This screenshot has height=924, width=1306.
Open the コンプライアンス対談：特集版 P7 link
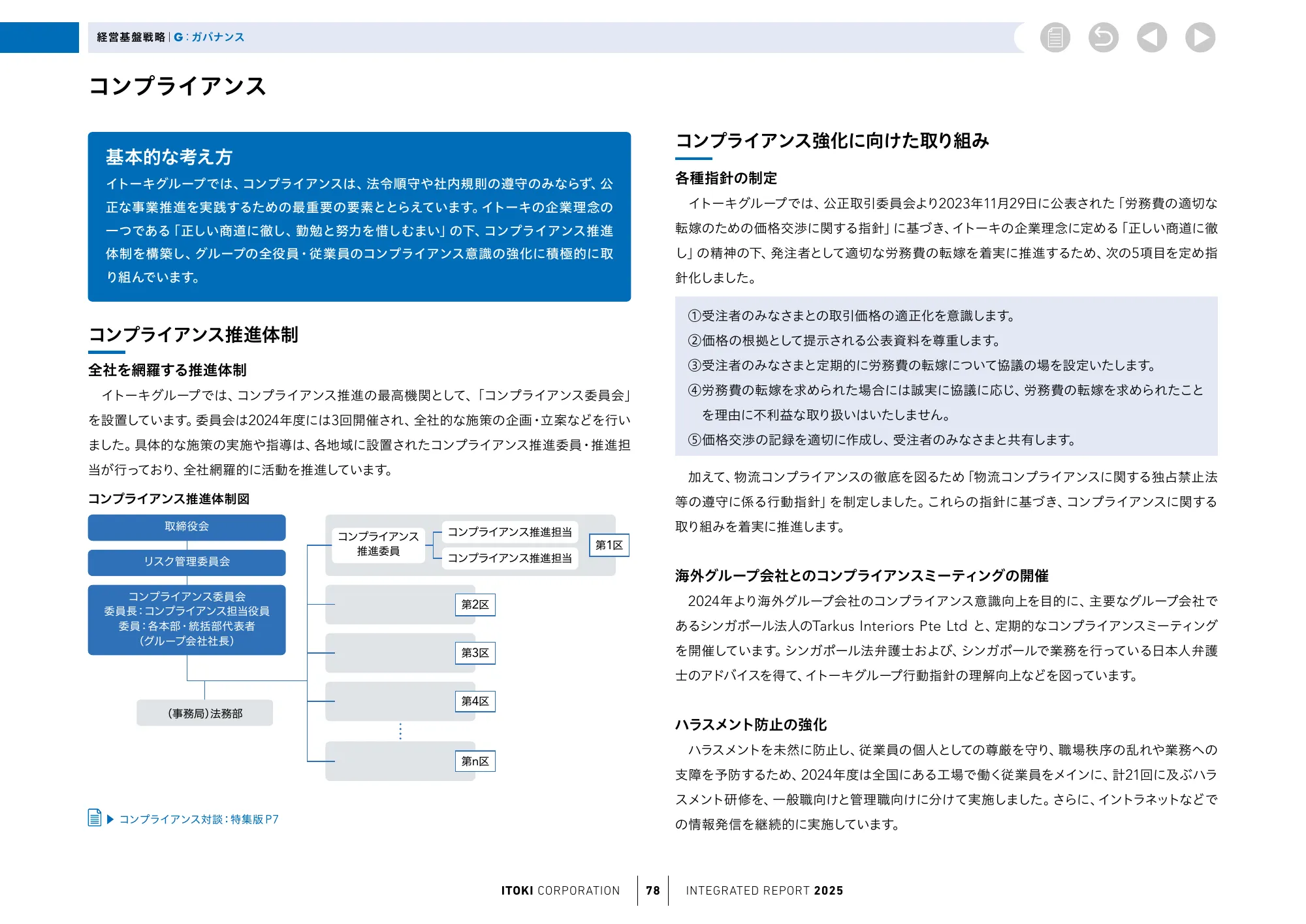click(199, 818)
